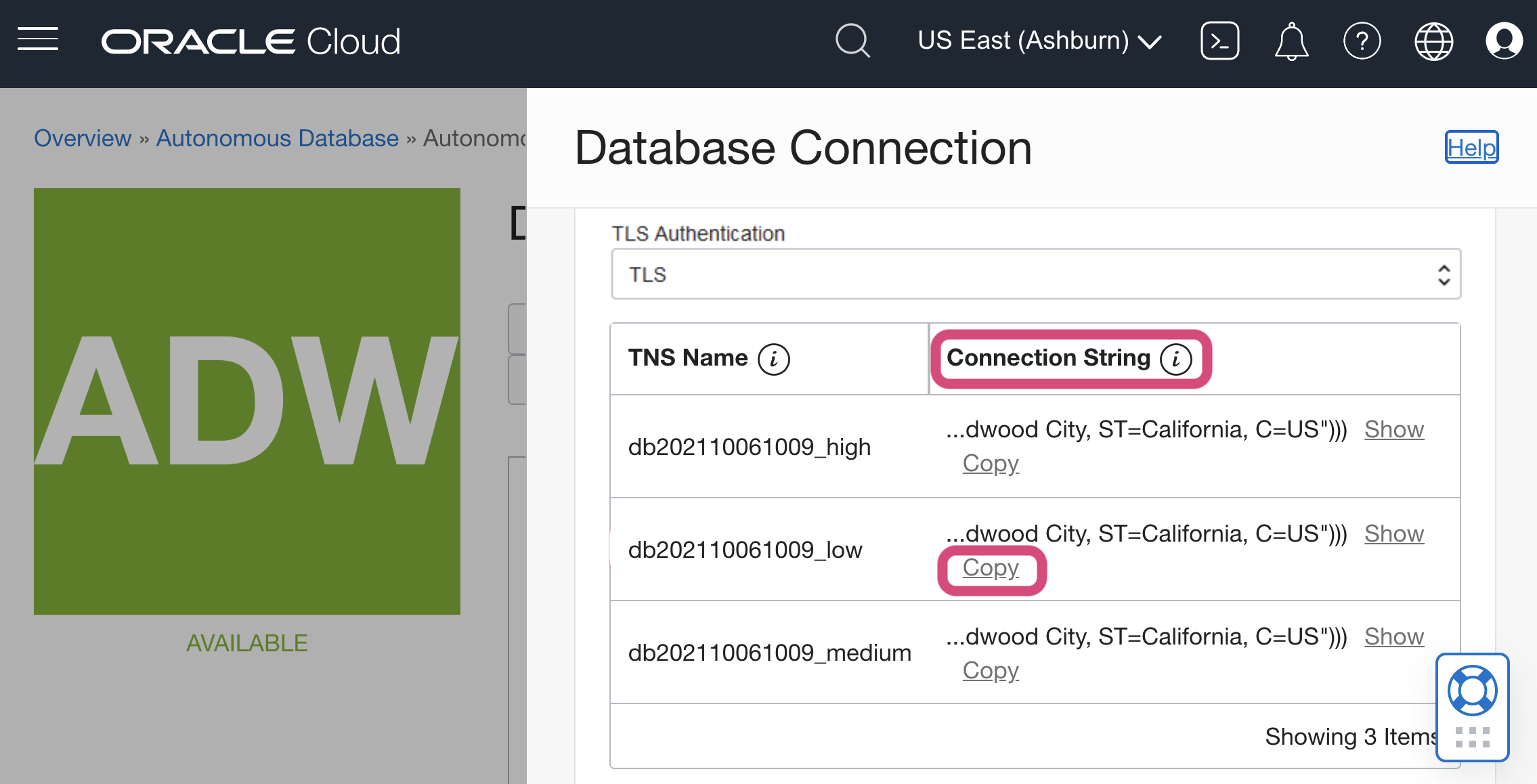Open the globe language selector
1537x784 pixels.
[1433, 41]
